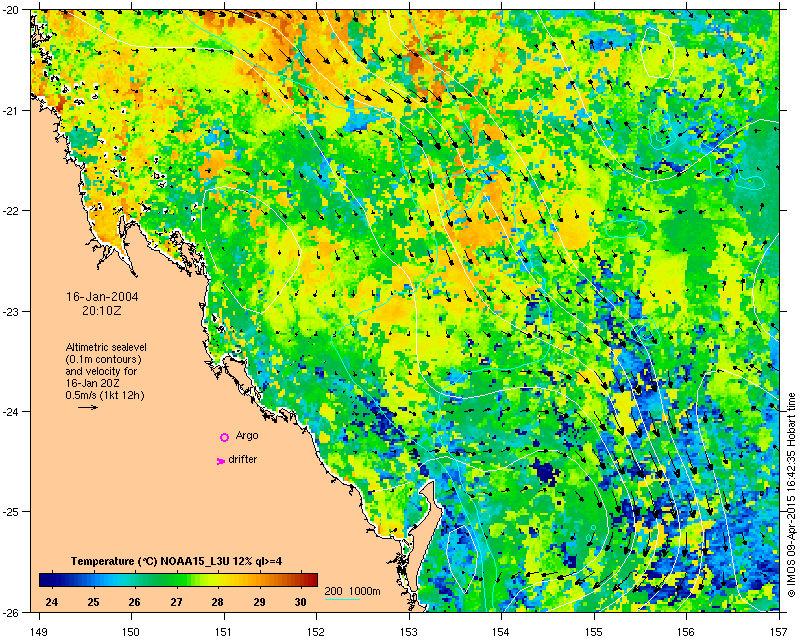800x640 pixels.
Task: Click the 0.5m/s reference velocity arrow
Action: pos(88,407)
